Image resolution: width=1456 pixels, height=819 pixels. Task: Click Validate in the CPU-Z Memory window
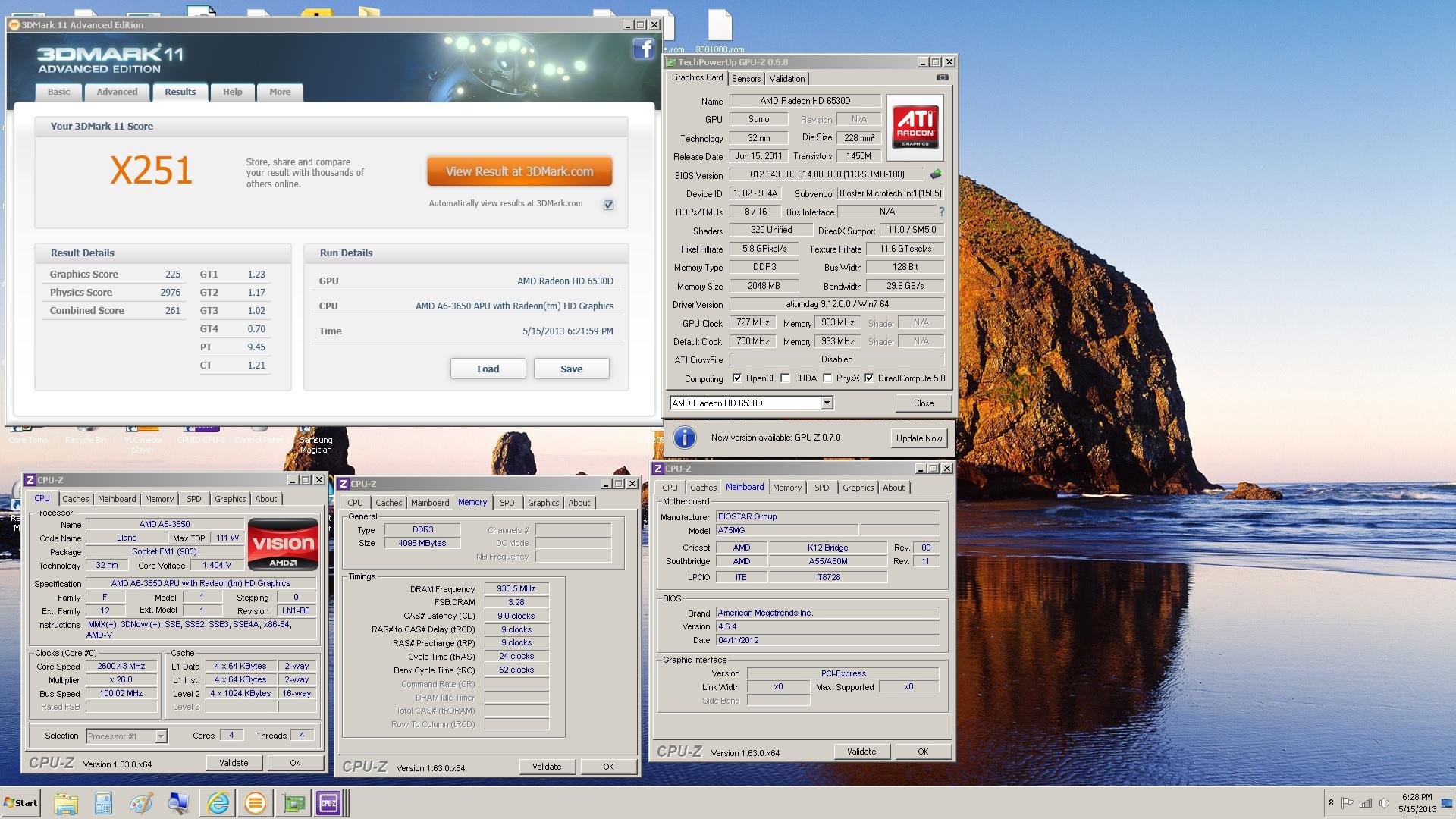coord(547,767)
